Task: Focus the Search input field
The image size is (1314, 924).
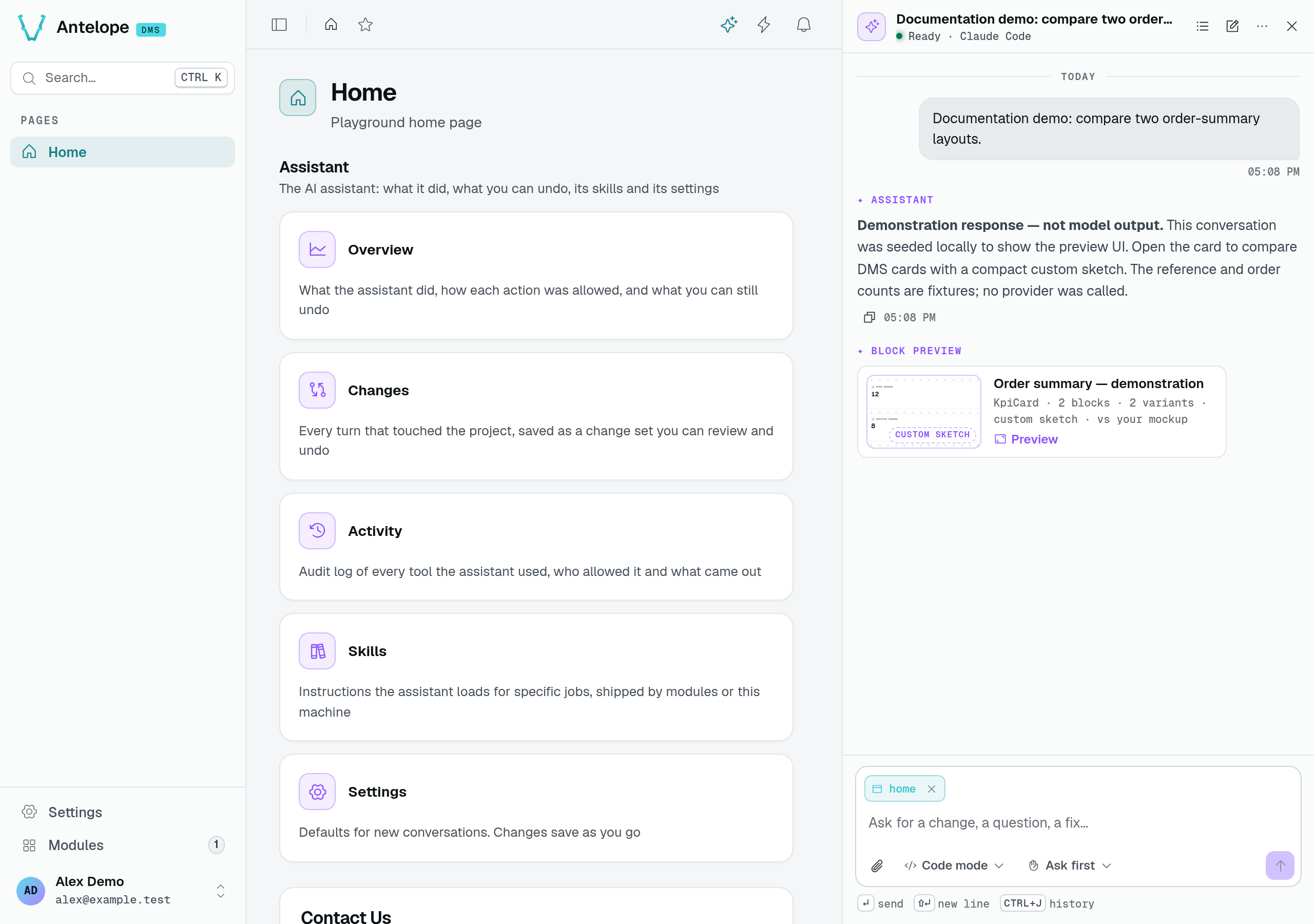Action: tap(123, 78)
